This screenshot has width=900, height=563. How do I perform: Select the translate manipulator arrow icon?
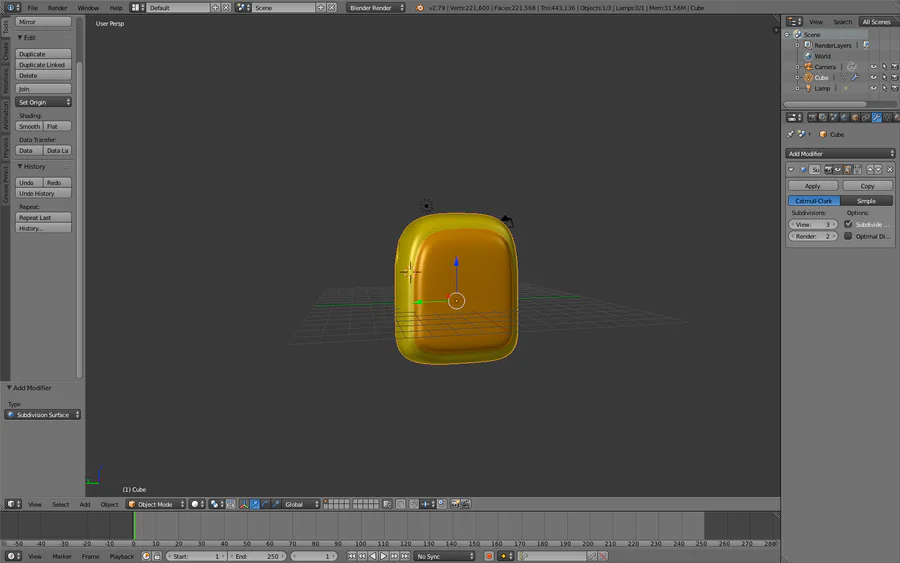pos(254,504)
